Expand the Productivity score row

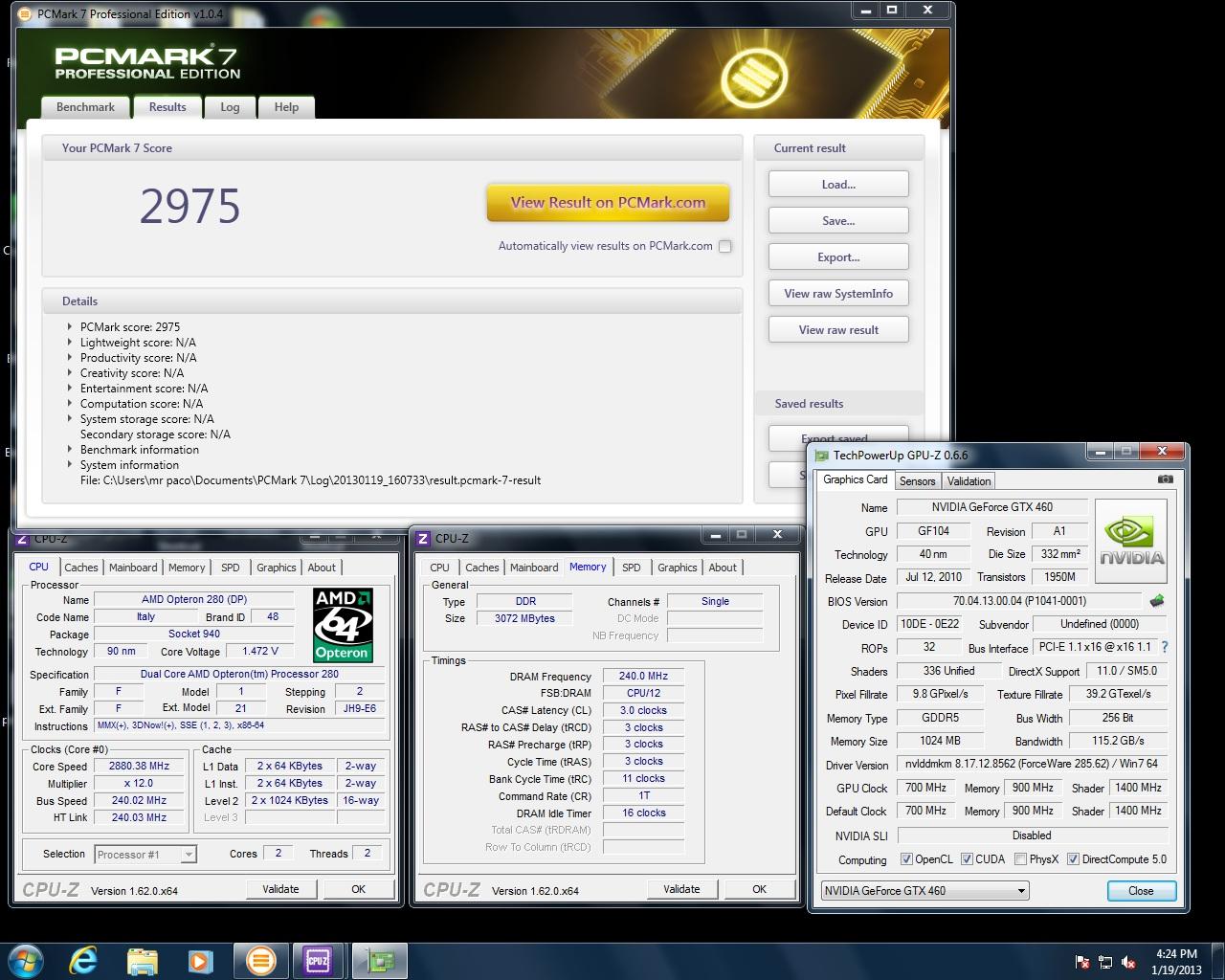click(x=70, y=357)
